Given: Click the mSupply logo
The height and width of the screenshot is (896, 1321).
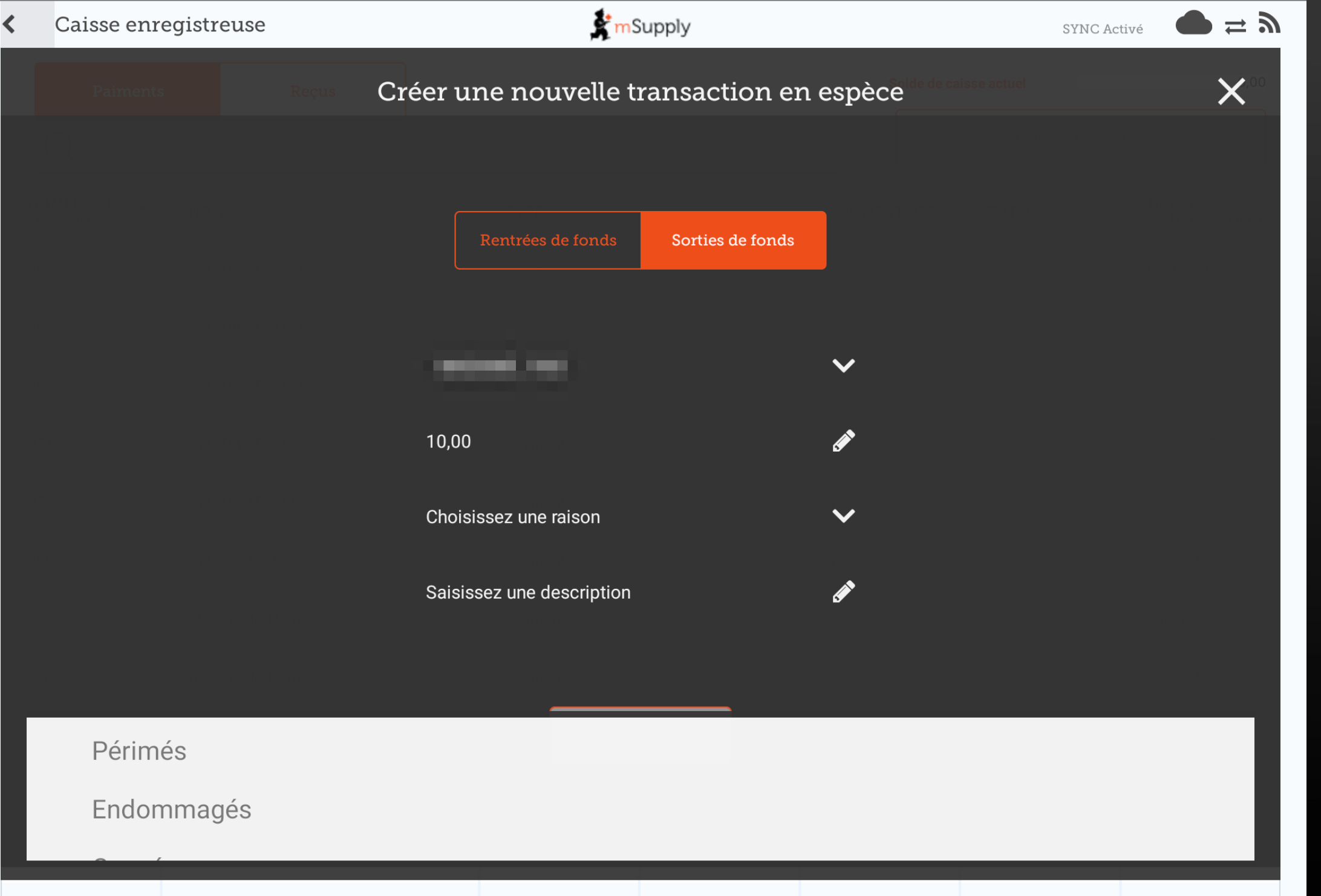Looking at the screenshot, I should [x=641, y=25].
